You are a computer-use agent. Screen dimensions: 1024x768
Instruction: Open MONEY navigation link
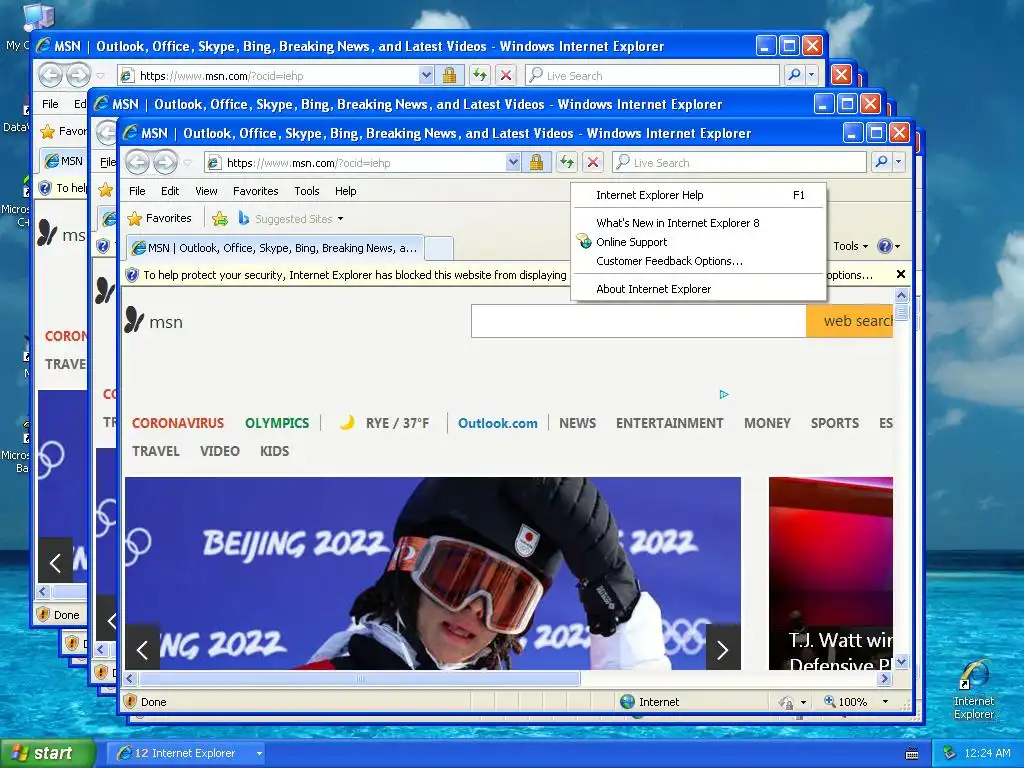pyautogui.click(x=767, y=423)
